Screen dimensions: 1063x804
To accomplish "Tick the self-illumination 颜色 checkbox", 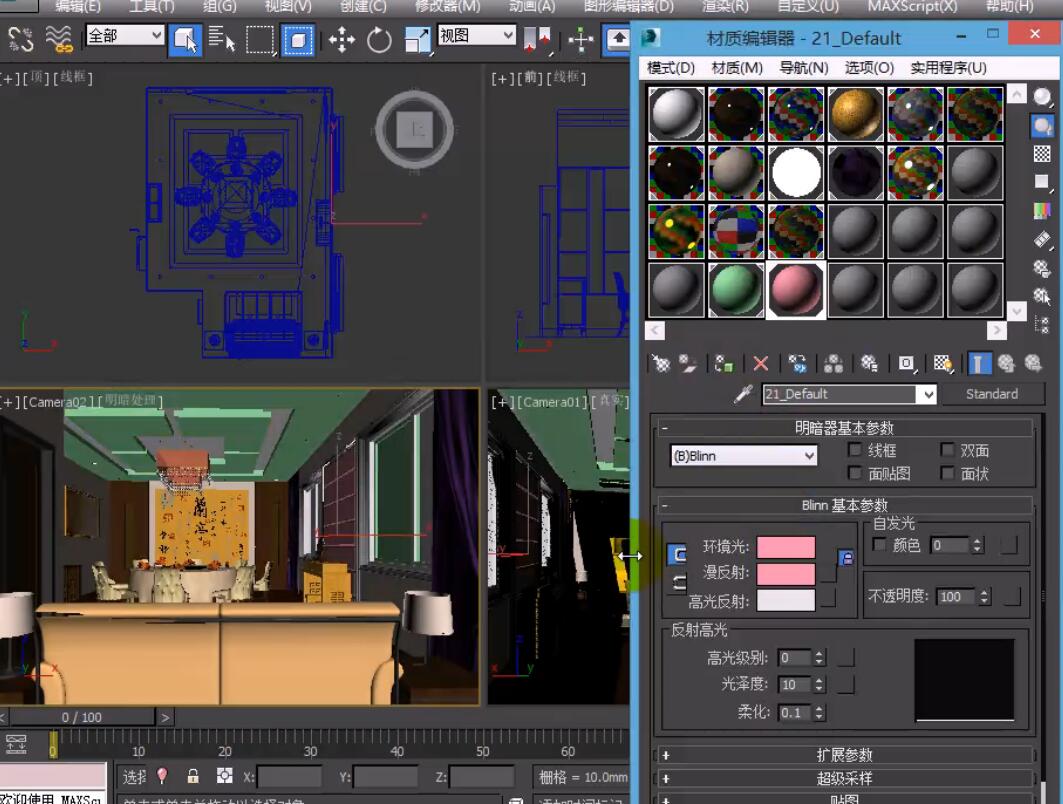I will click(x=880, y=545).
